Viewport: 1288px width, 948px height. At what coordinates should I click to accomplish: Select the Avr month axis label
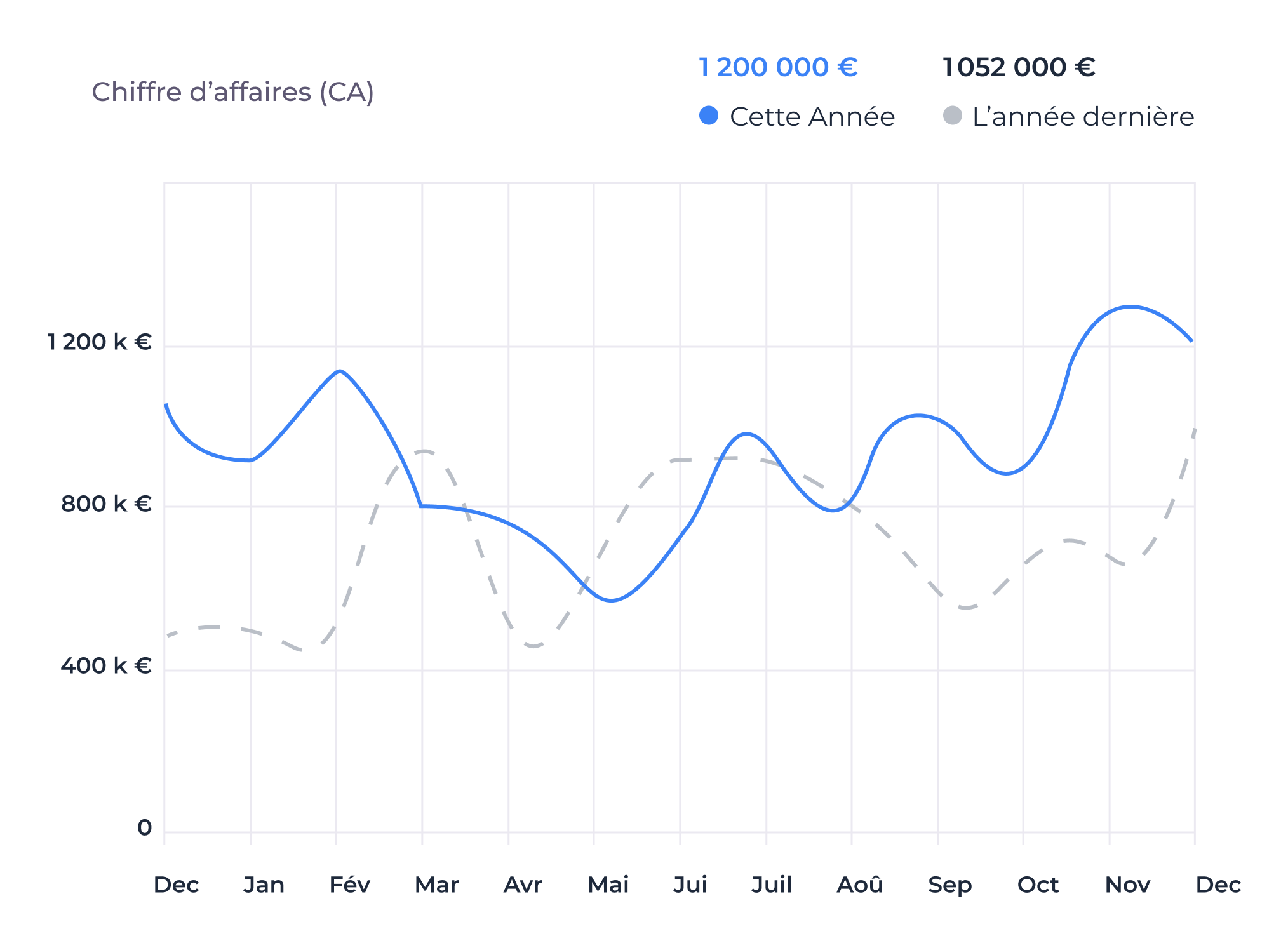coord(523,885)
